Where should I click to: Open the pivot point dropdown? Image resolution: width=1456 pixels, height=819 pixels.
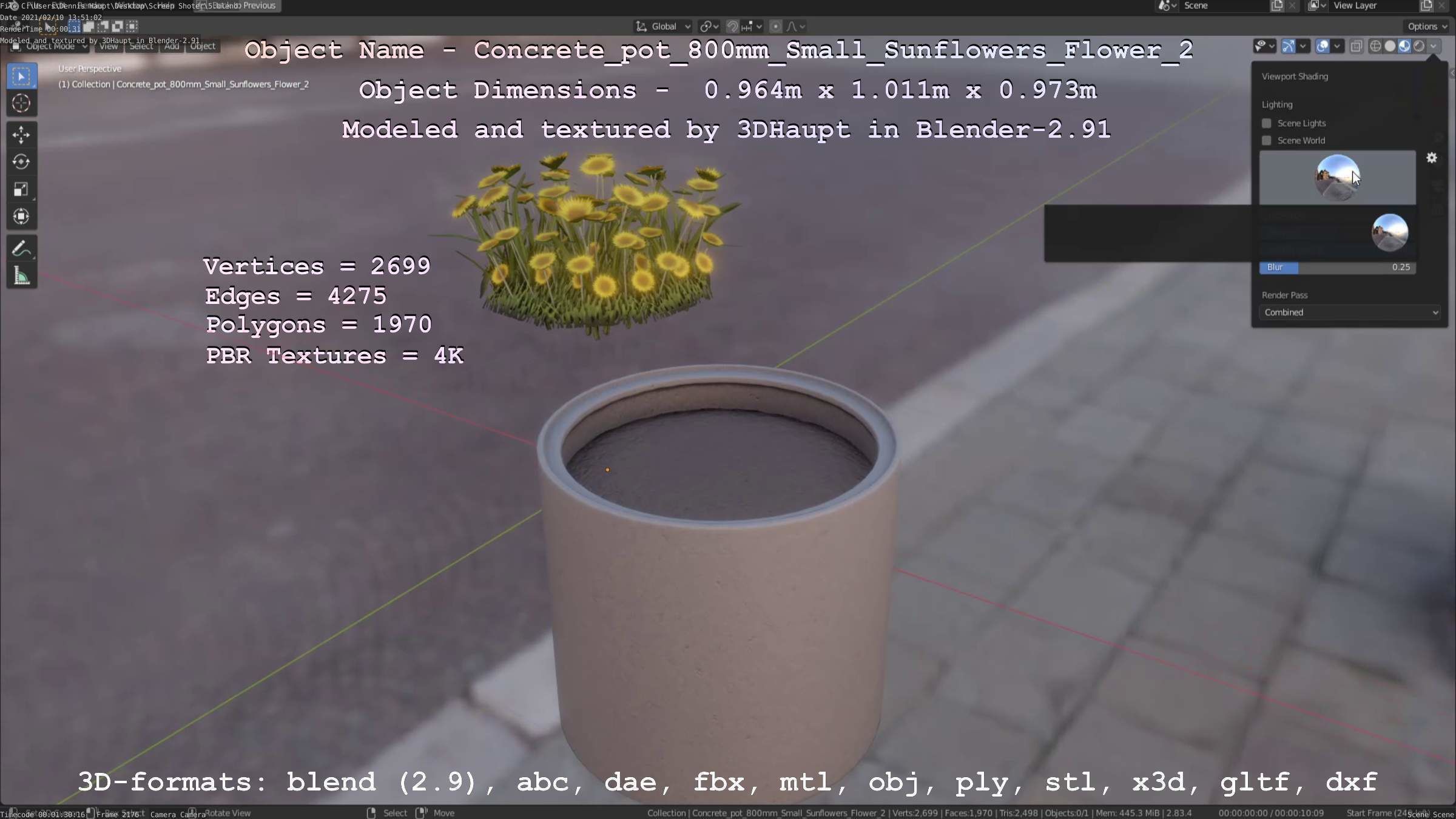(x=709, y=27)
